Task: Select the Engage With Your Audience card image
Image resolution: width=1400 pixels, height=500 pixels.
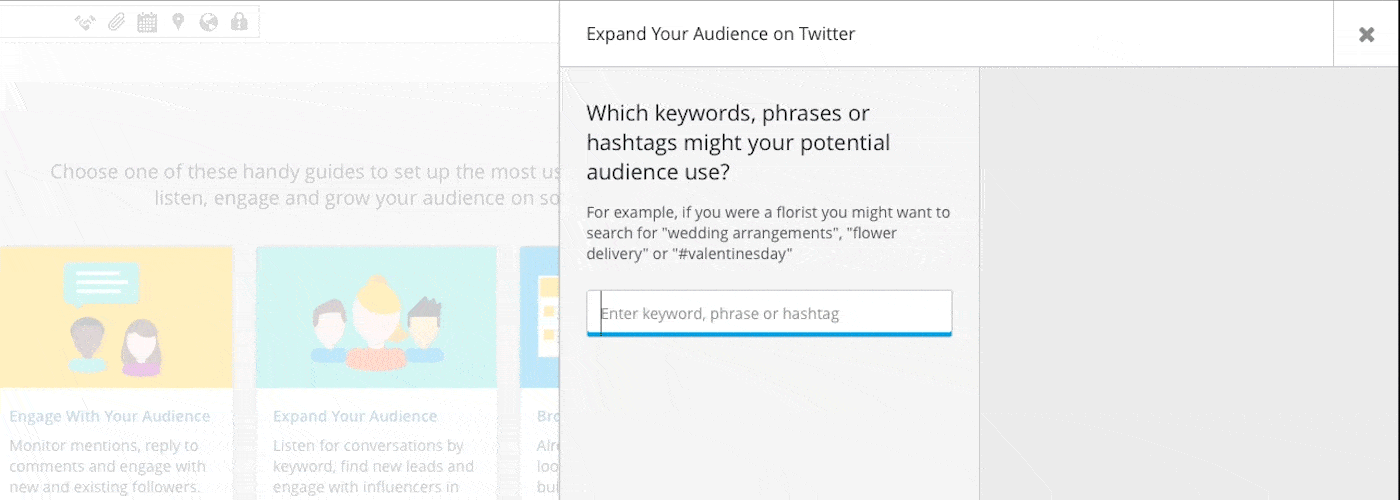Action: tap(117, 317)
